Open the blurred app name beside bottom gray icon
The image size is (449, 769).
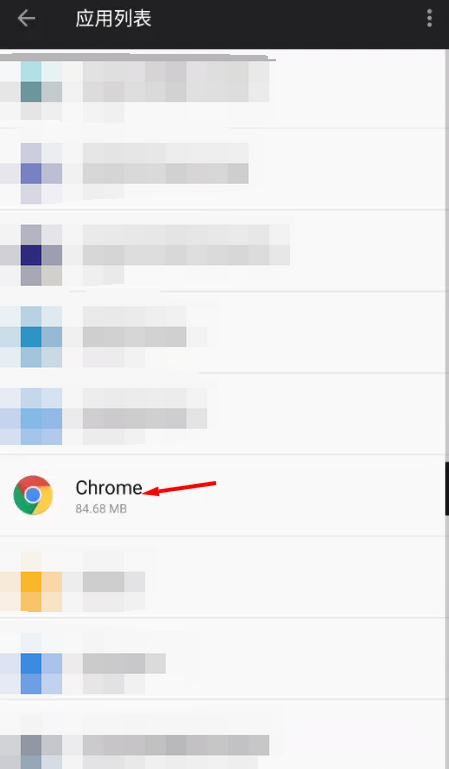click(x=176, y=745)
